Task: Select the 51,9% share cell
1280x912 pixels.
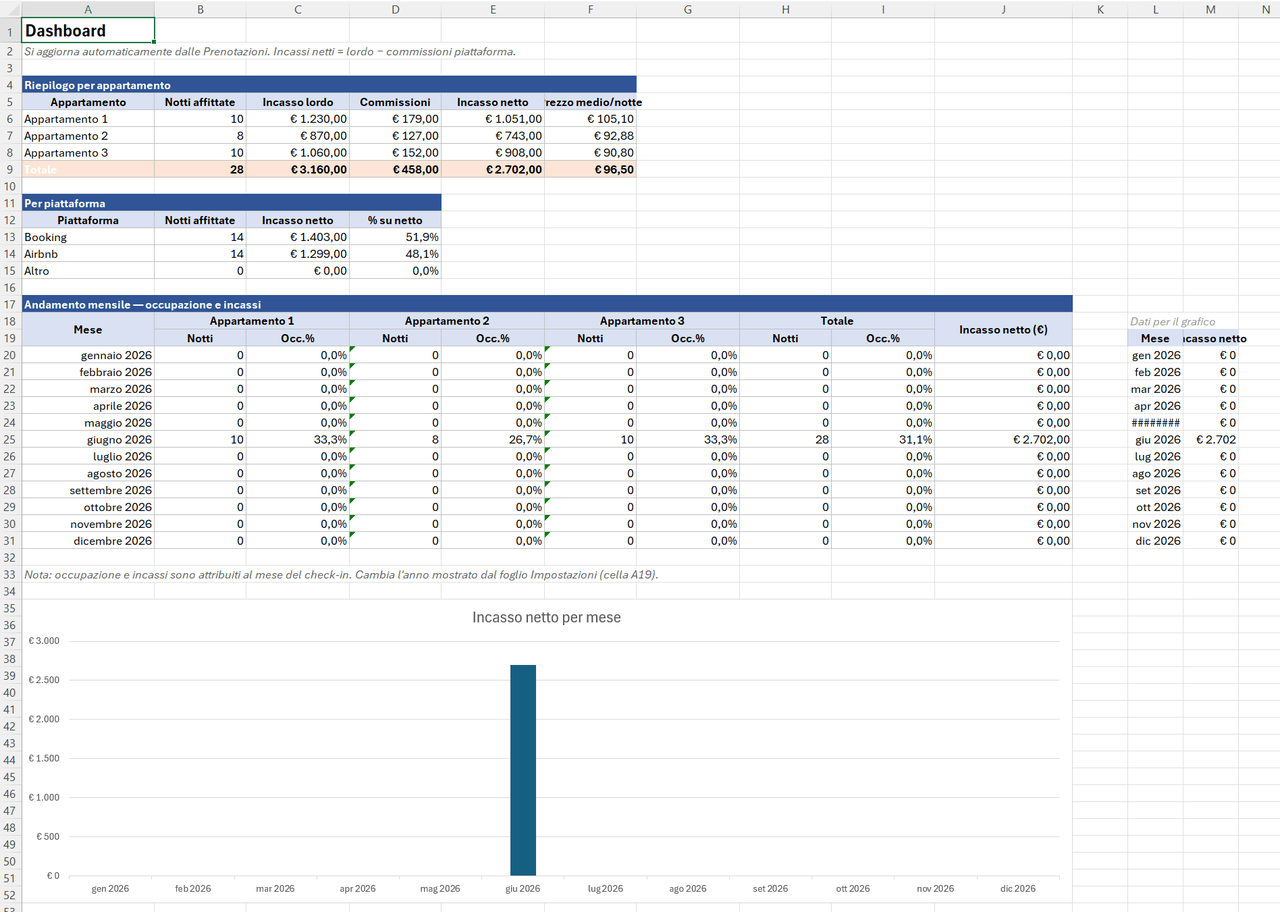Action: 395,237
